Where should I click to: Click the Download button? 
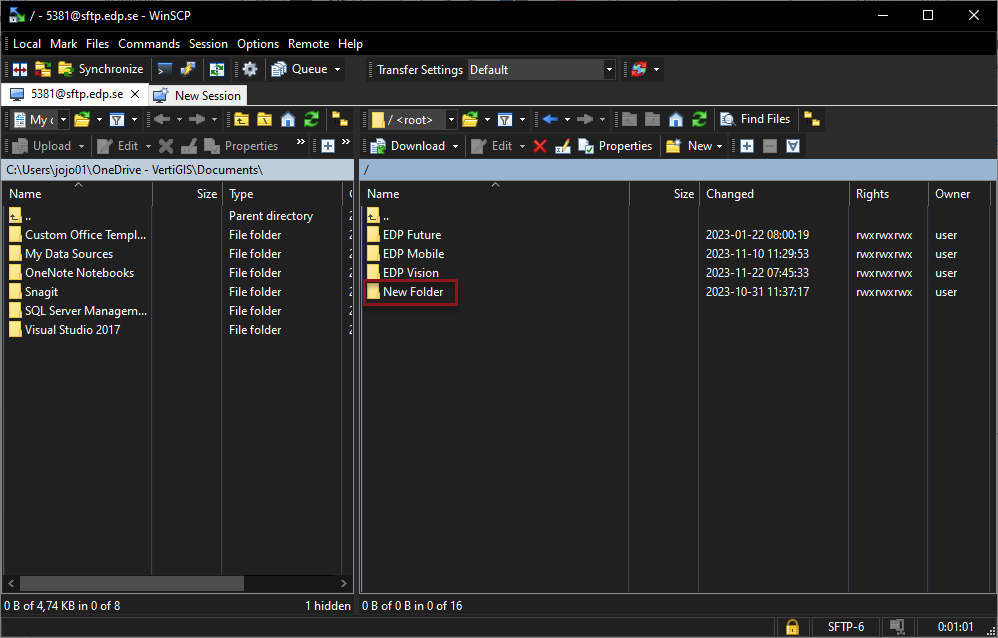pyautogui.click(x=407, y=146)
